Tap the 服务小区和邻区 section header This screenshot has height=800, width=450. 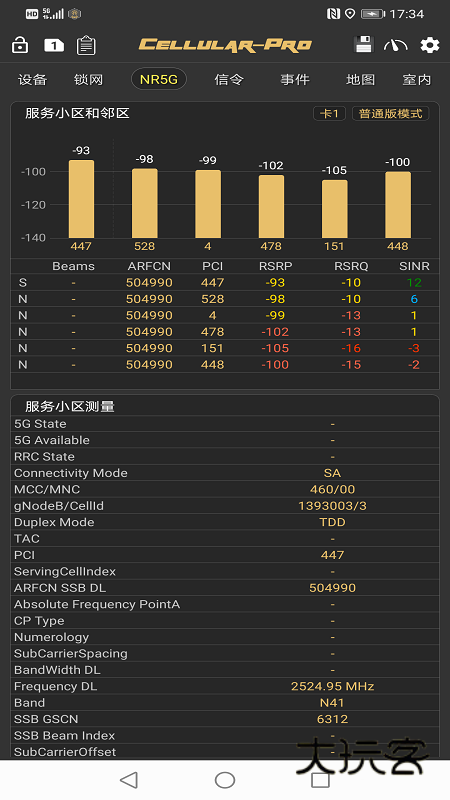point(78,113)
